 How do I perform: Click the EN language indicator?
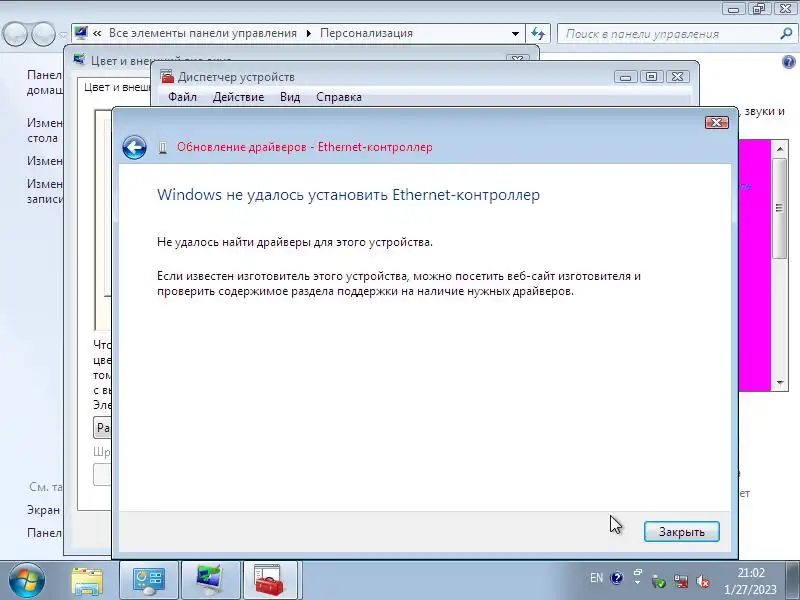596,578
